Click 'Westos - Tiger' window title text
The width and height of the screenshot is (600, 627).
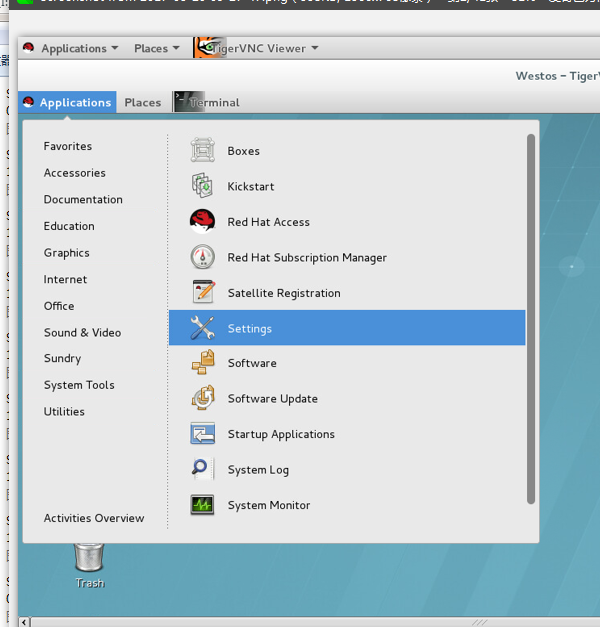558,76
